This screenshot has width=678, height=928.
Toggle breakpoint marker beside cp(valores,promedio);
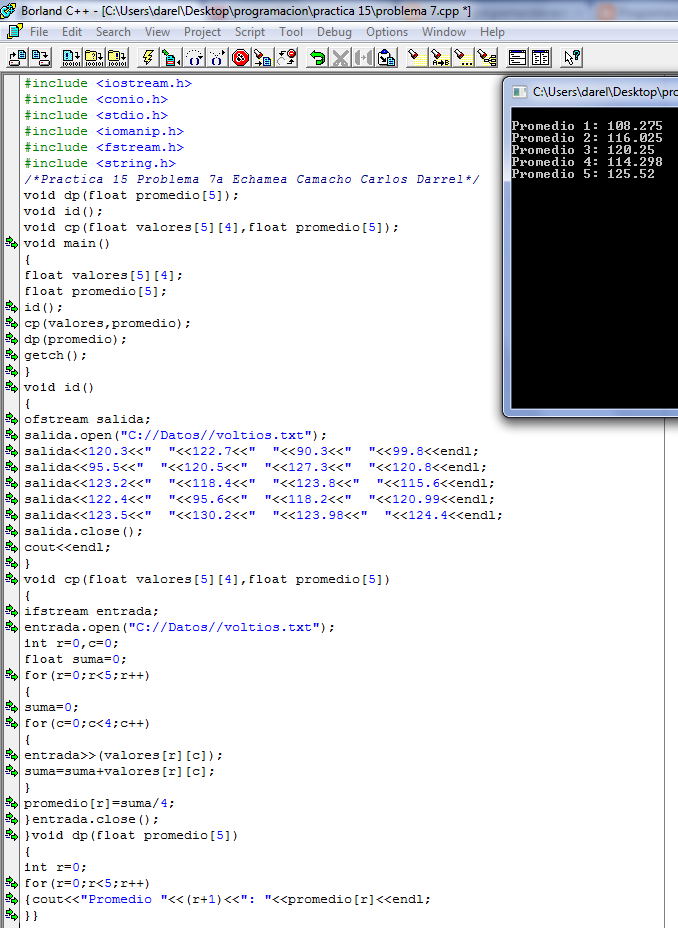pyautogui.click(x=12, y=323)
